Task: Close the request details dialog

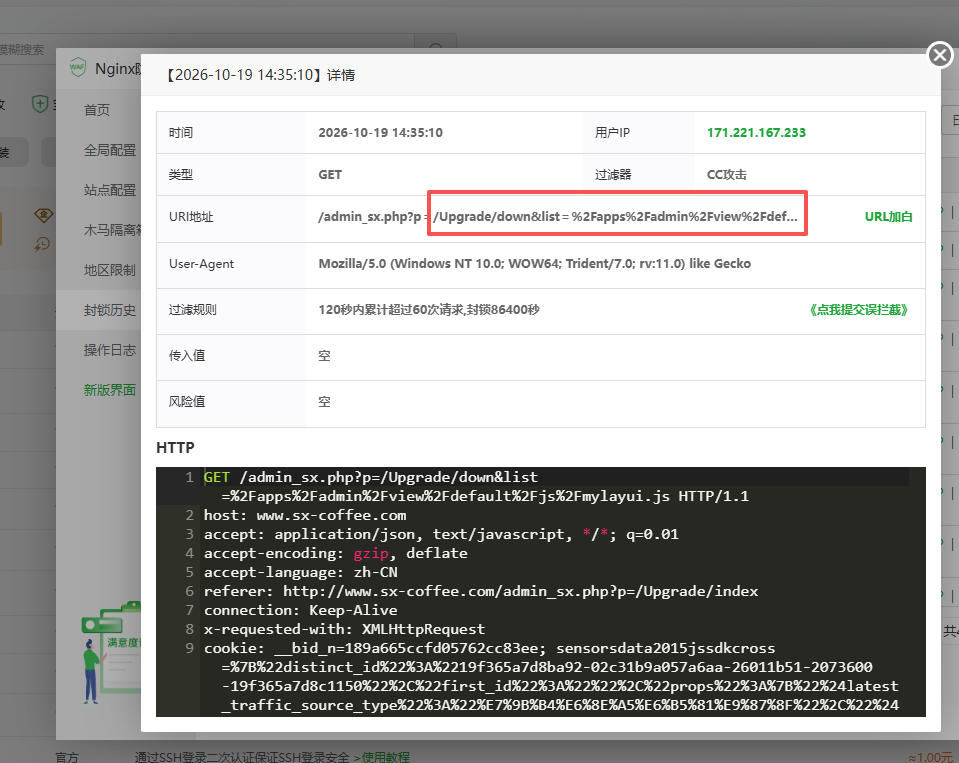Action: click(x=940, y=55)
